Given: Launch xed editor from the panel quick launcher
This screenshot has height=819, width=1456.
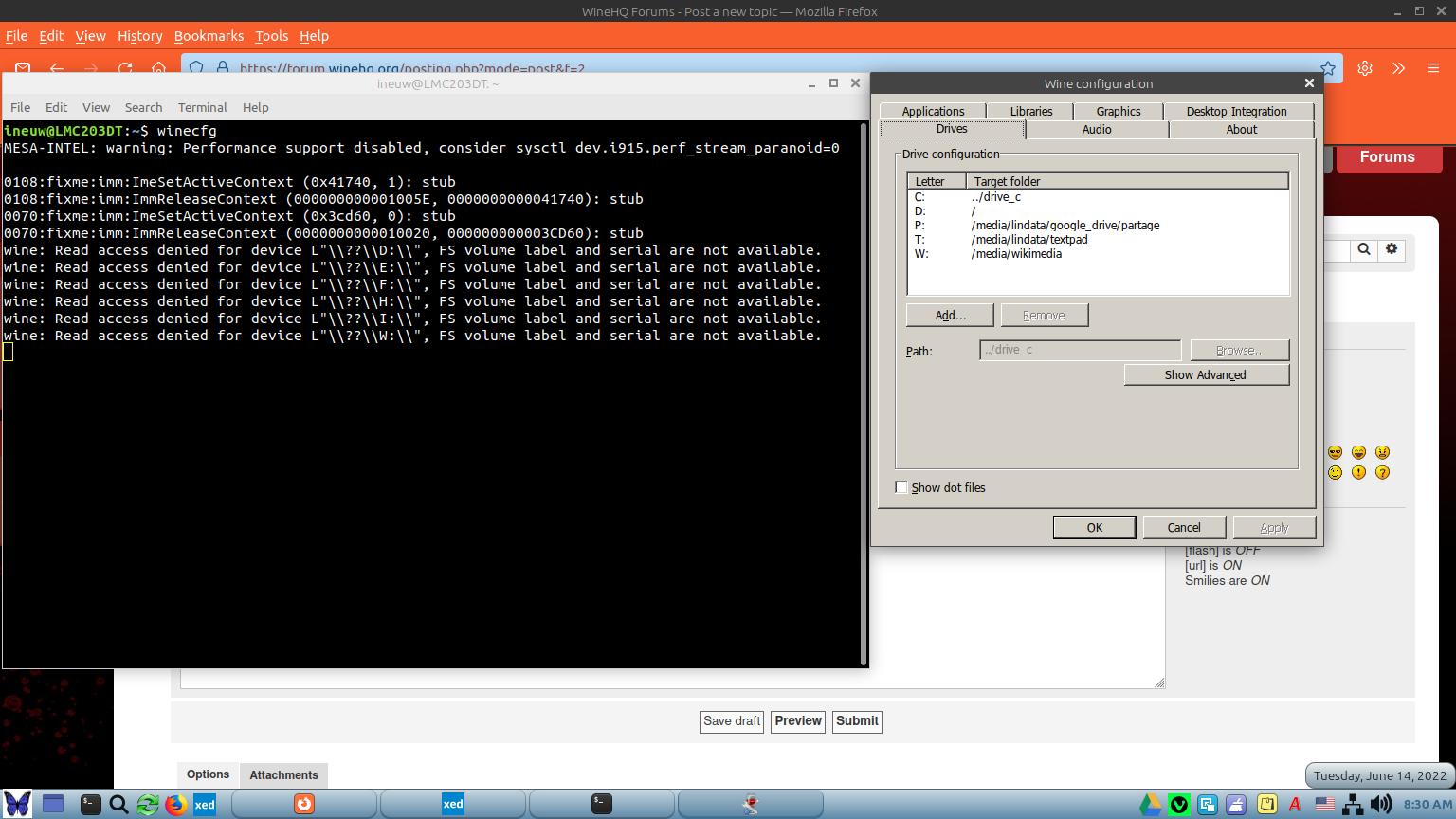Looking at the screenshot, I should pos(204,805).
